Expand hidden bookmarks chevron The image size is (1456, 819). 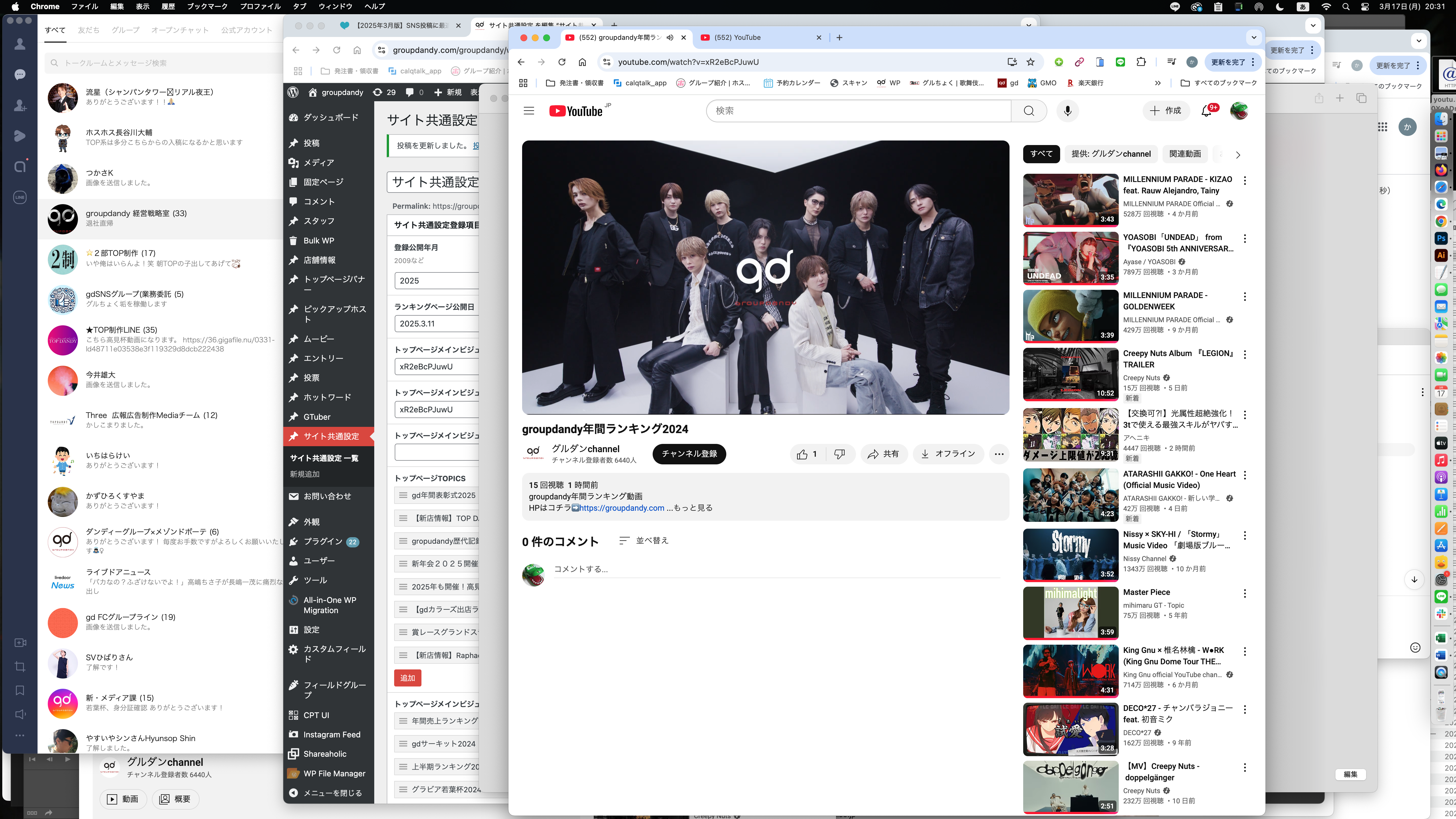coord(1158,83)
